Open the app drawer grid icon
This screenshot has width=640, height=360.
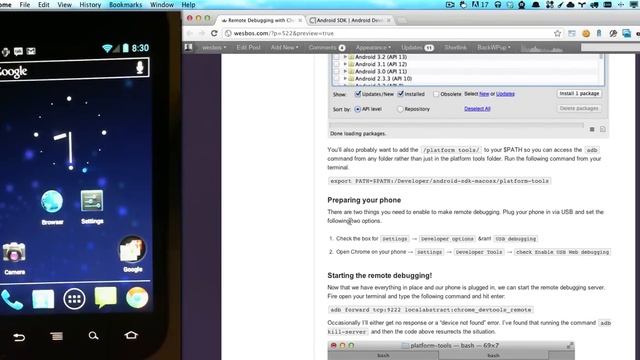(x=74, y=299)
